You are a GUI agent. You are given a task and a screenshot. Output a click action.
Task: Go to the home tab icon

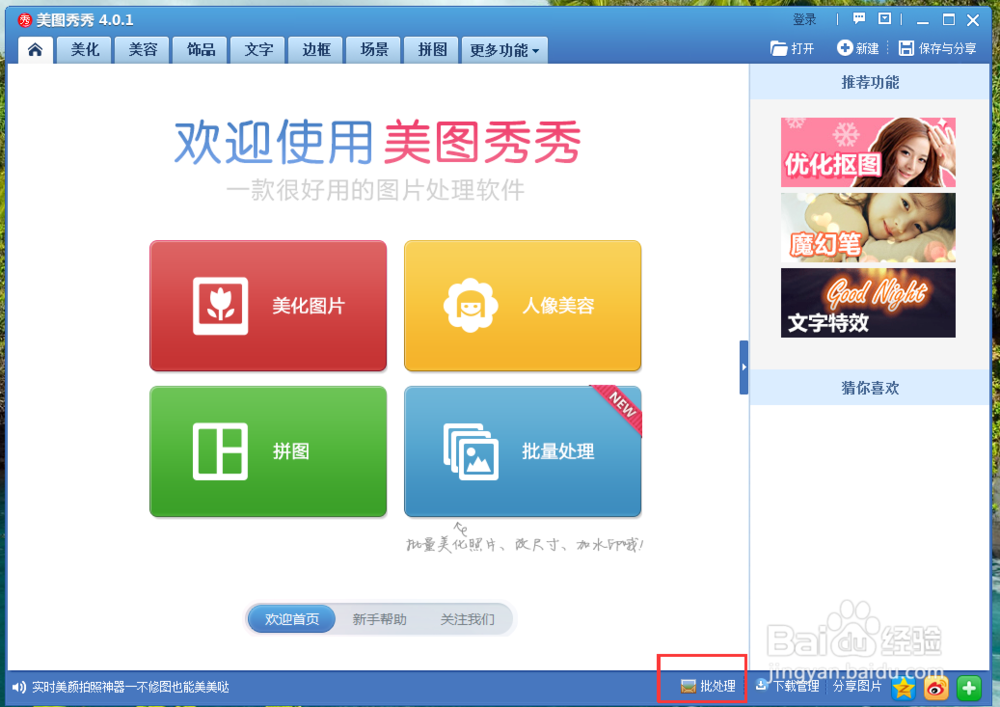35,50
